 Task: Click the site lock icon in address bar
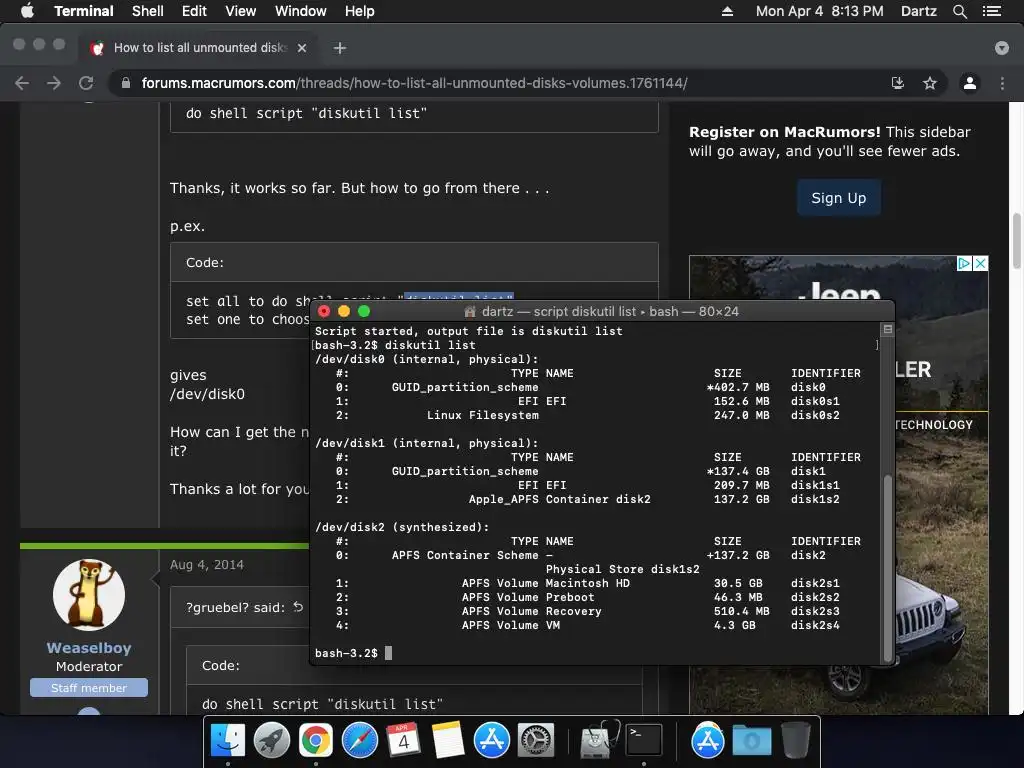click(126, 83)
